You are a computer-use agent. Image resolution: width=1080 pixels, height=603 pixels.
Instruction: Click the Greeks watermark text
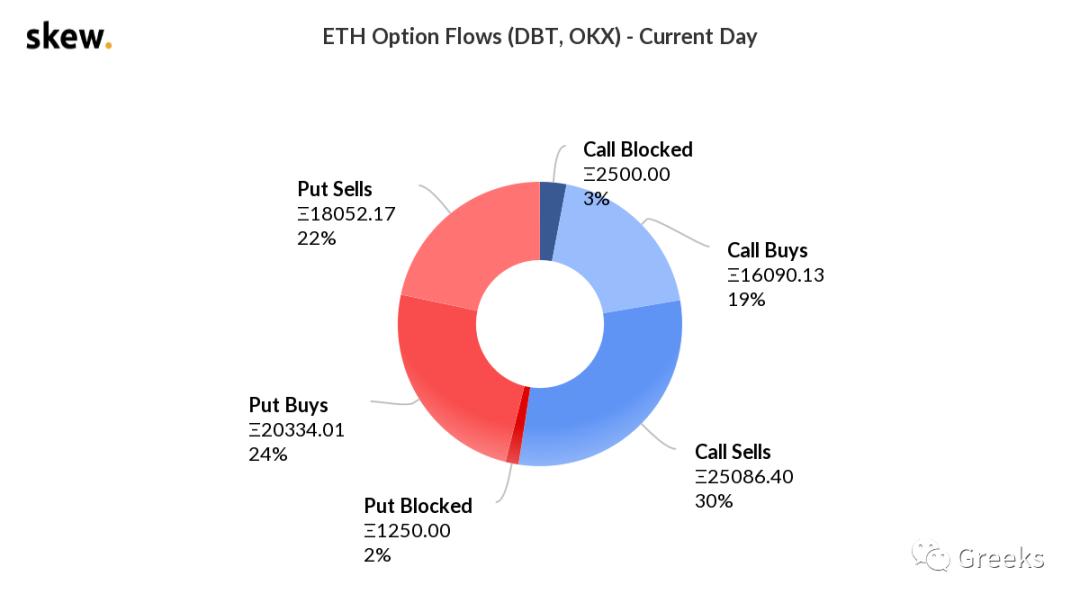point(1001,558)
